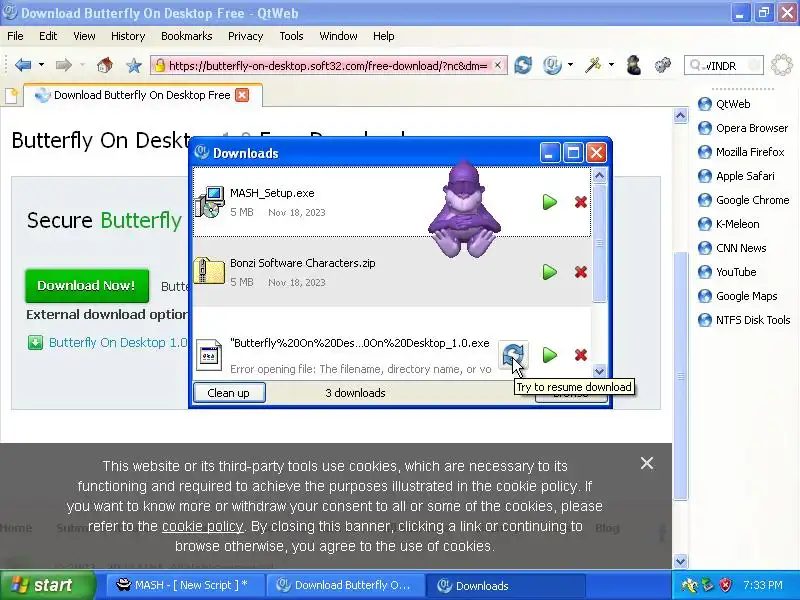Click Try to resume download icon
Viewport: 800px width, 600px height.
pyautogui.click(x=512, y=355)
